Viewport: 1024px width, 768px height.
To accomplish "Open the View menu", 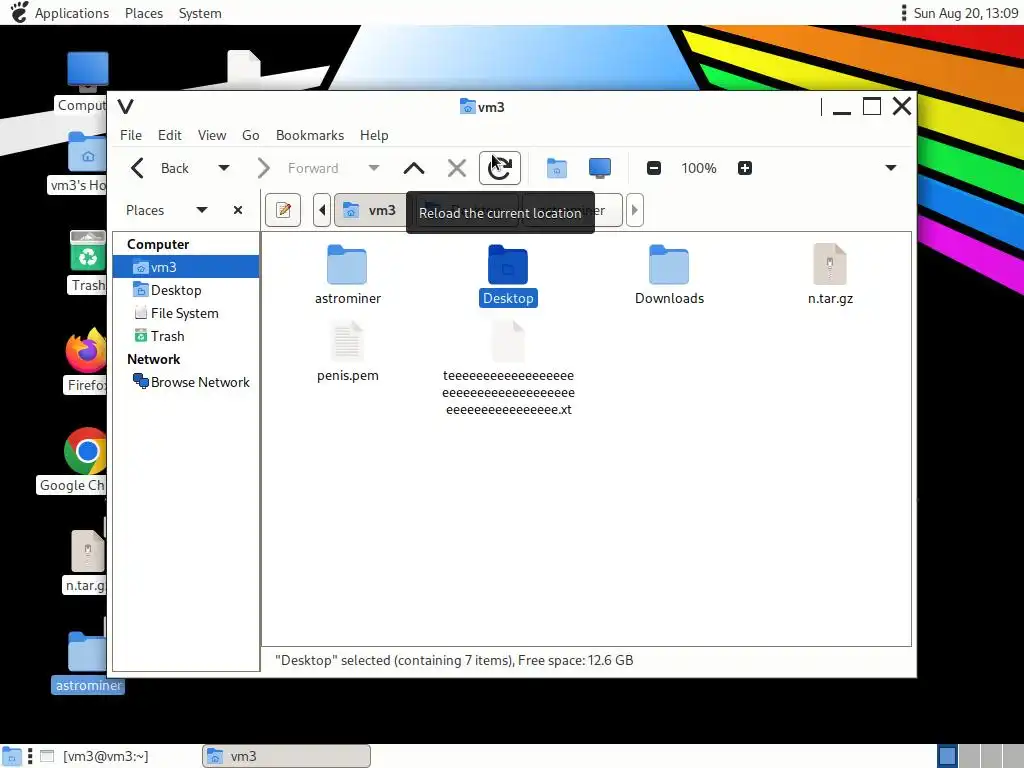I will click(212, 135).
